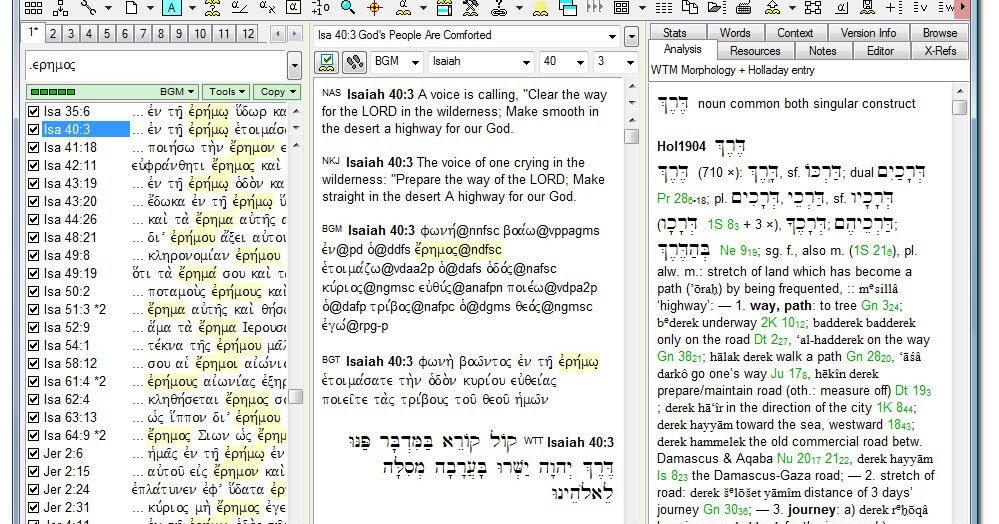
Task: Uncheck the Isa 49:8 result checkbox
Action: point(34,256)
